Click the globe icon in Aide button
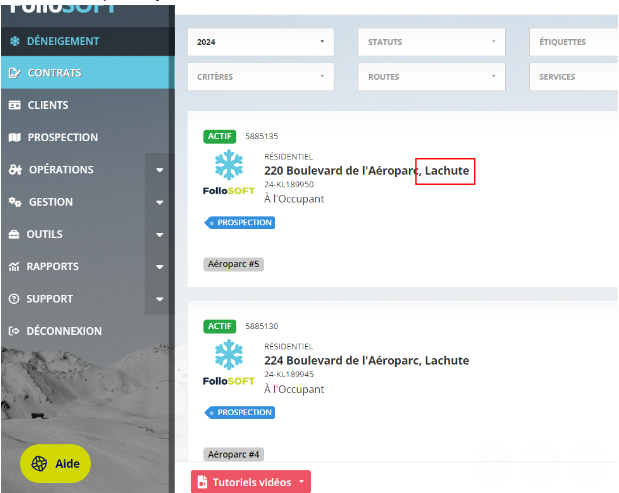Viewport: 619px width, 493px height. [39, 463]
